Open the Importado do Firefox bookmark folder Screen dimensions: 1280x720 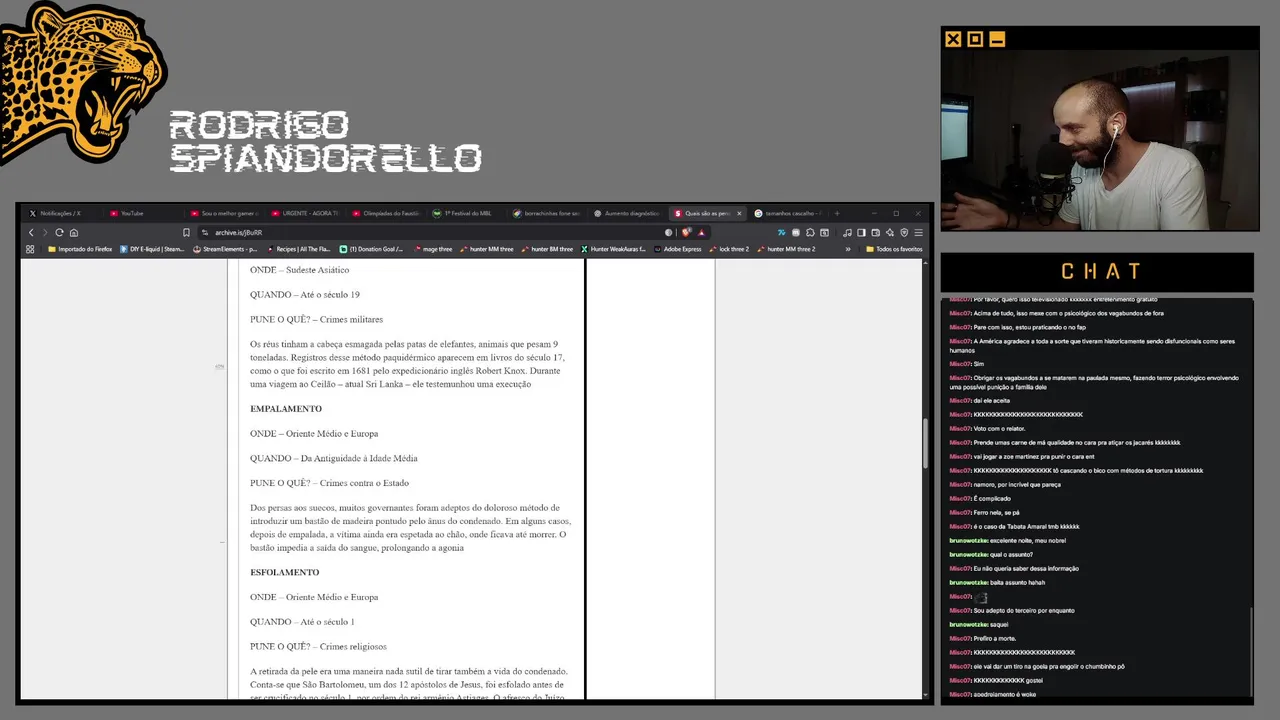tap(80, 249)
